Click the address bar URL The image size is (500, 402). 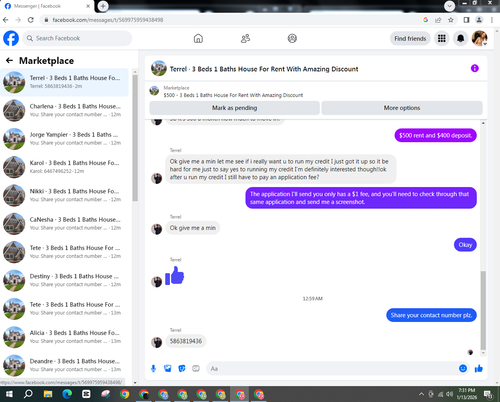108,20
